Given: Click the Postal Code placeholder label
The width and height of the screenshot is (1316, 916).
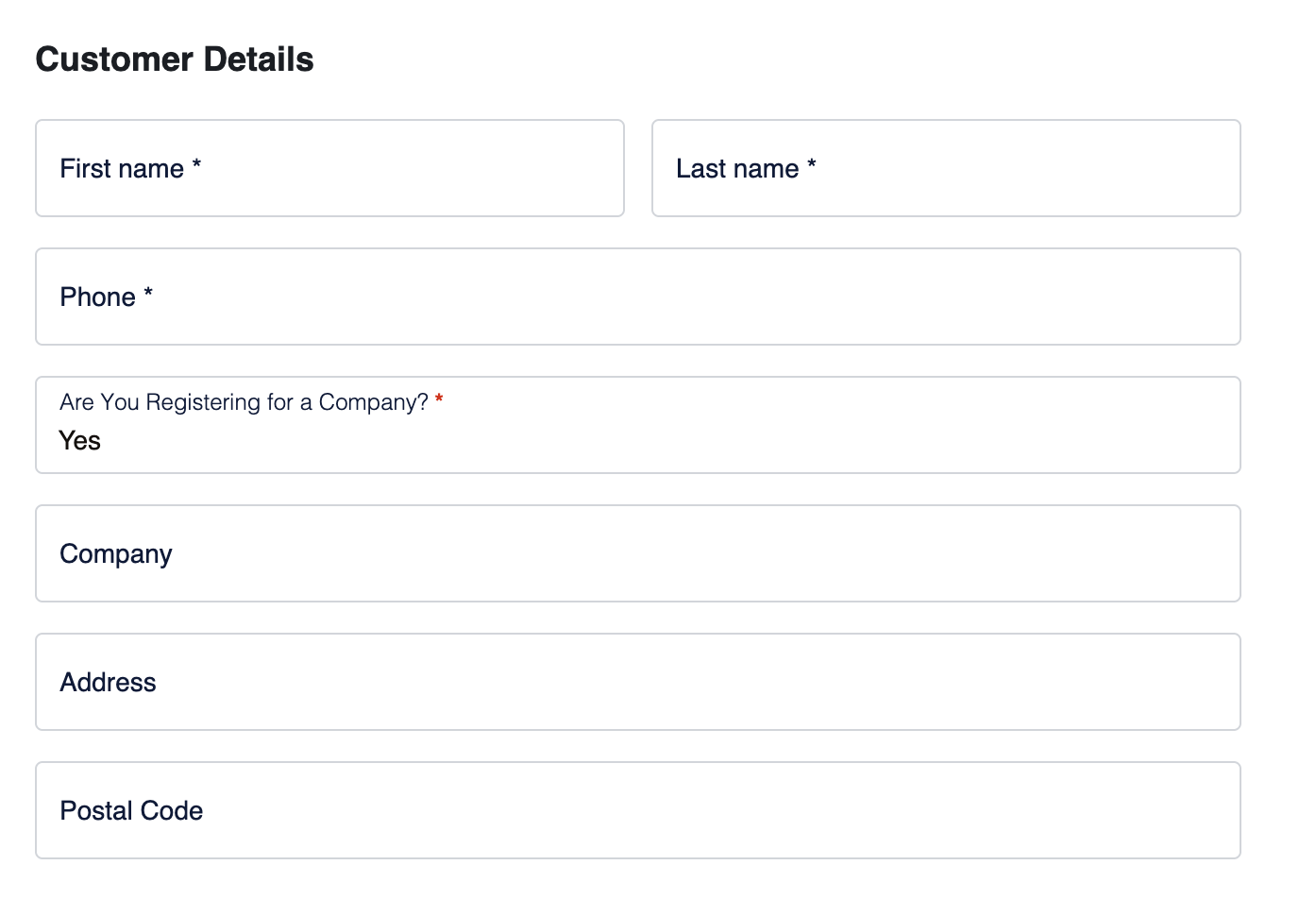Looking at the screenshot, I should 131,811.
